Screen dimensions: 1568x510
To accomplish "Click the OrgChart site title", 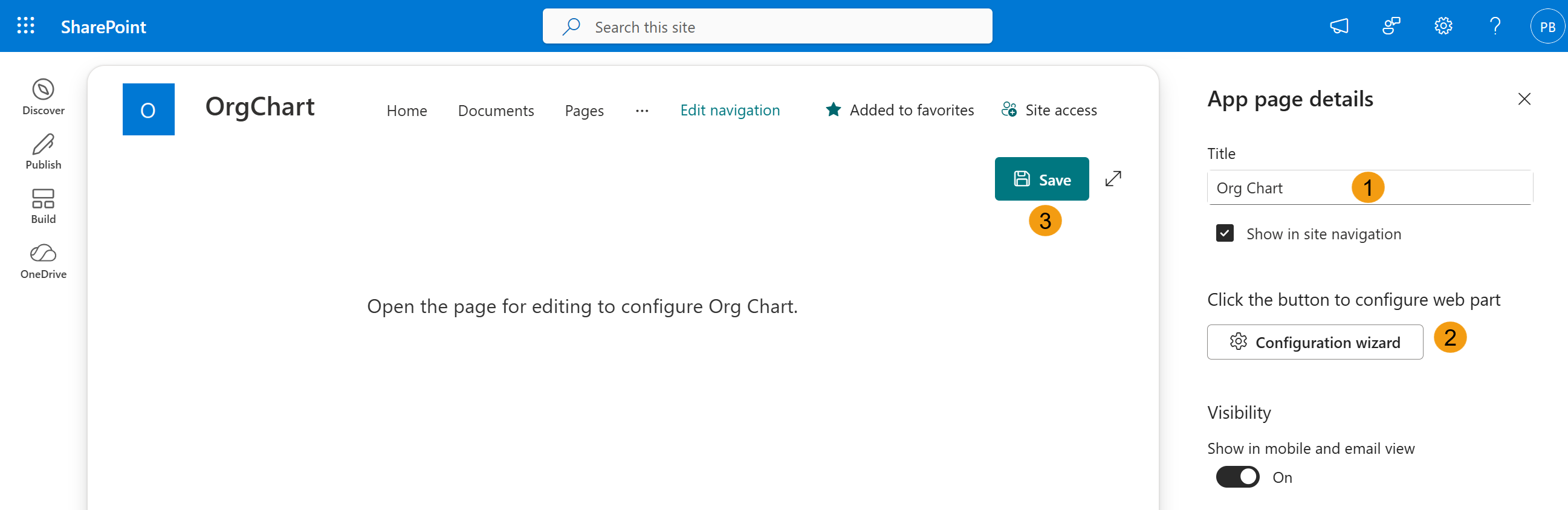I will point(259,107).
